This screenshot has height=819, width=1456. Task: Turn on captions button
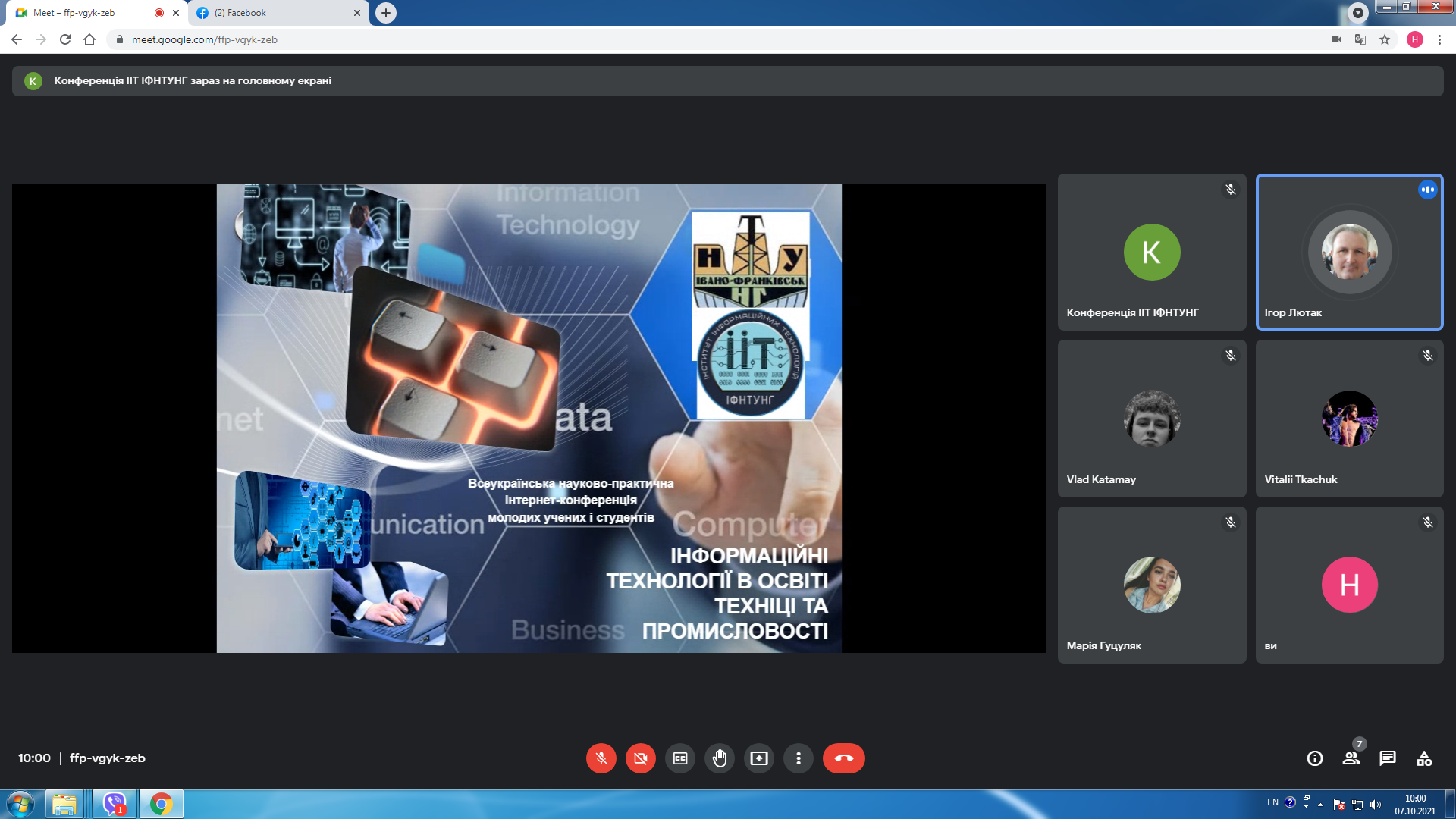click(680, 758)
